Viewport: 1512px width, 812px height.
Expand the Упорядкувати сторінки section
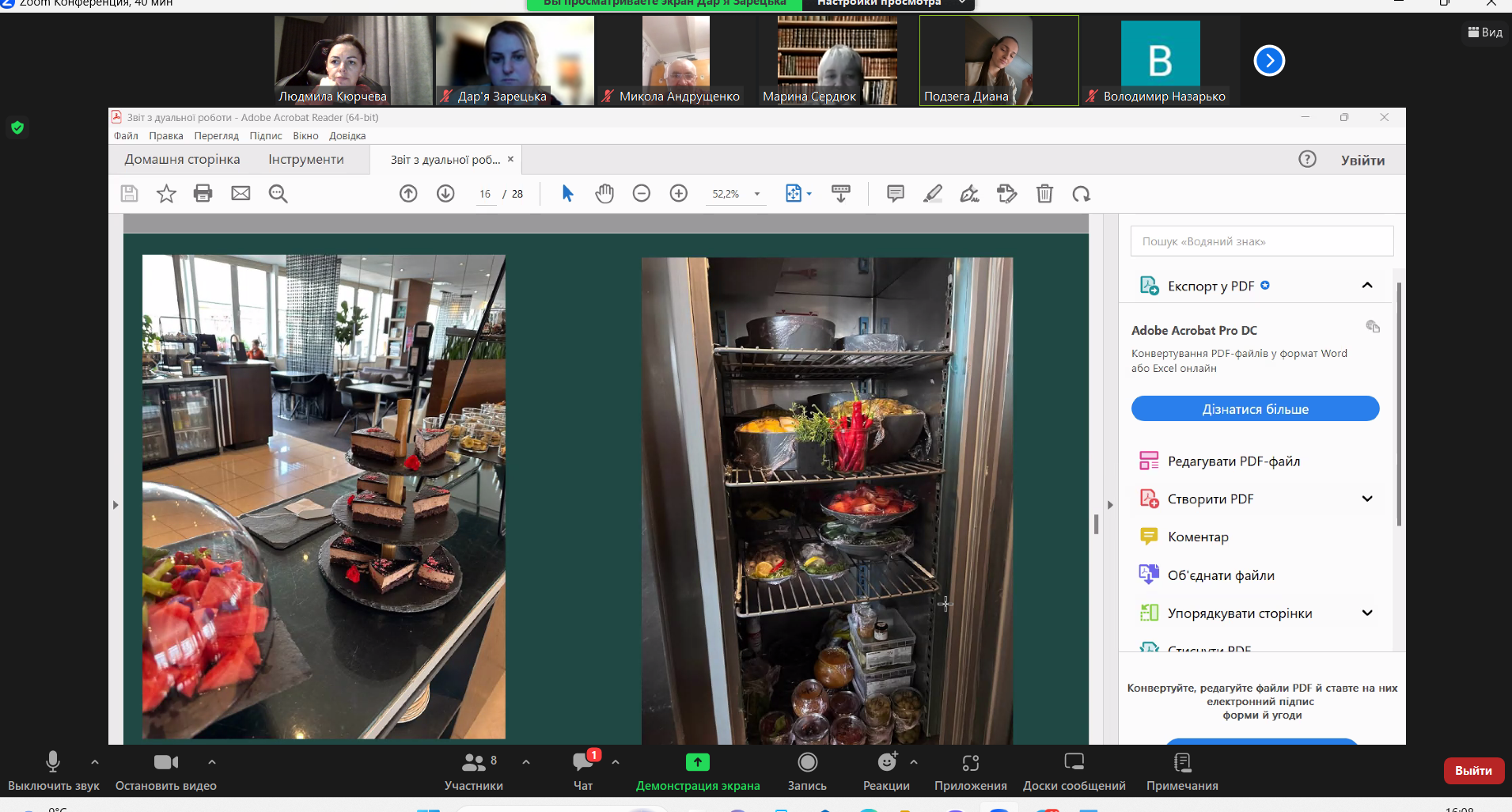pyautogui.click(x=1366, y=613)
